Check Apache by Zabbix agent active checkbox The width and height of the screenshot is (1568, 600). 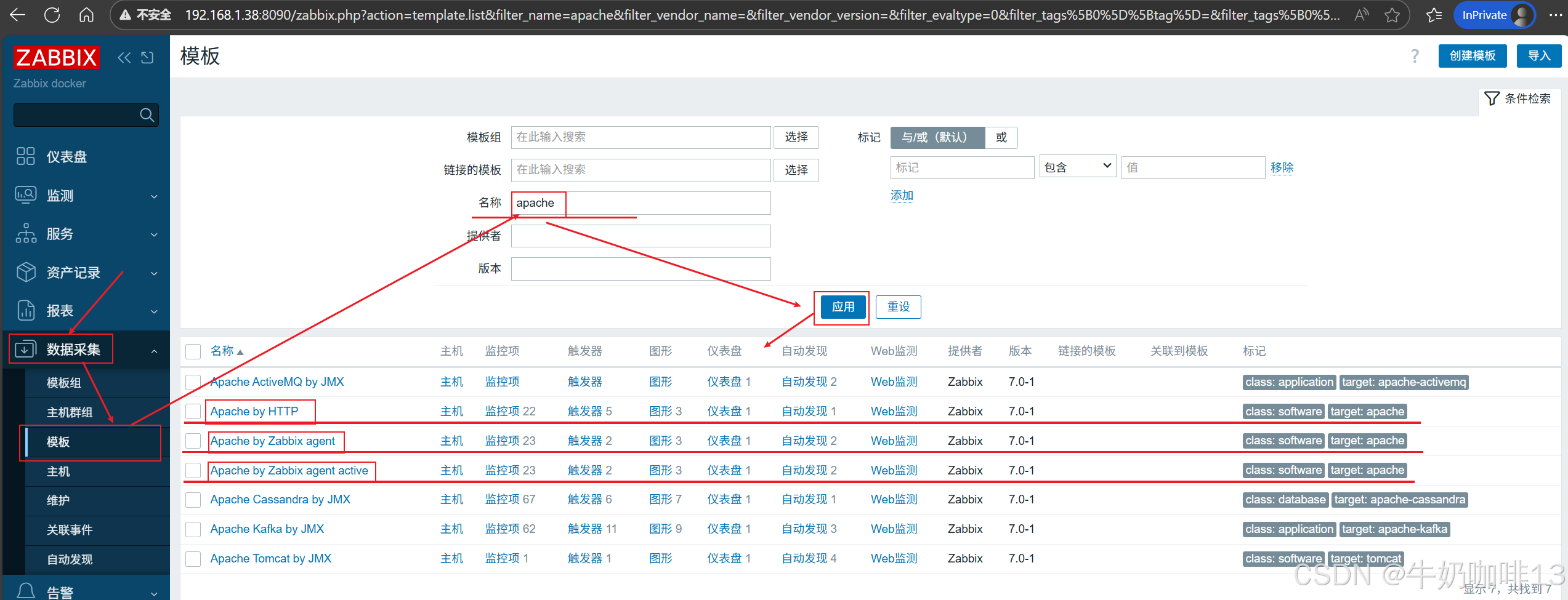193,470
